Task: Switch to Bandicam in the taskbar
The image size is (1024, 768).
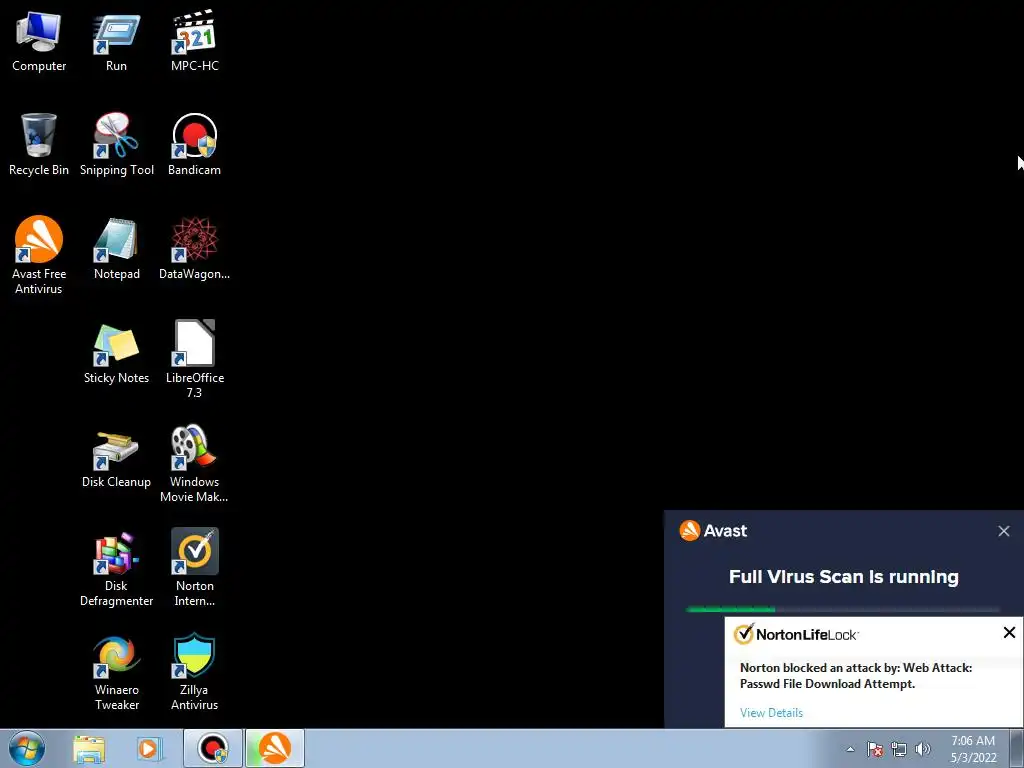Action: click(x=213, y=748)
